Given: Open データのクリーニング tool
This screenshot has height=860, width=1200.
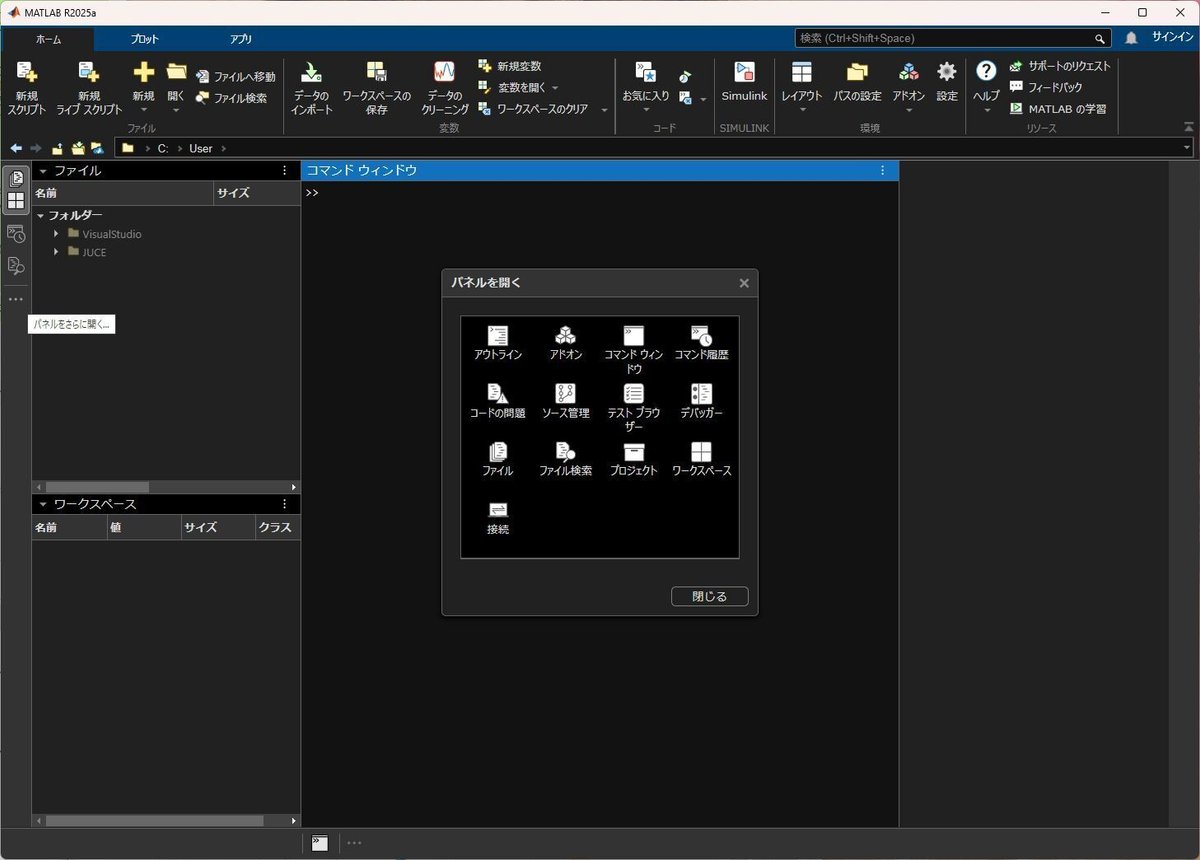Looking at the screenshot, I should 444,87.
